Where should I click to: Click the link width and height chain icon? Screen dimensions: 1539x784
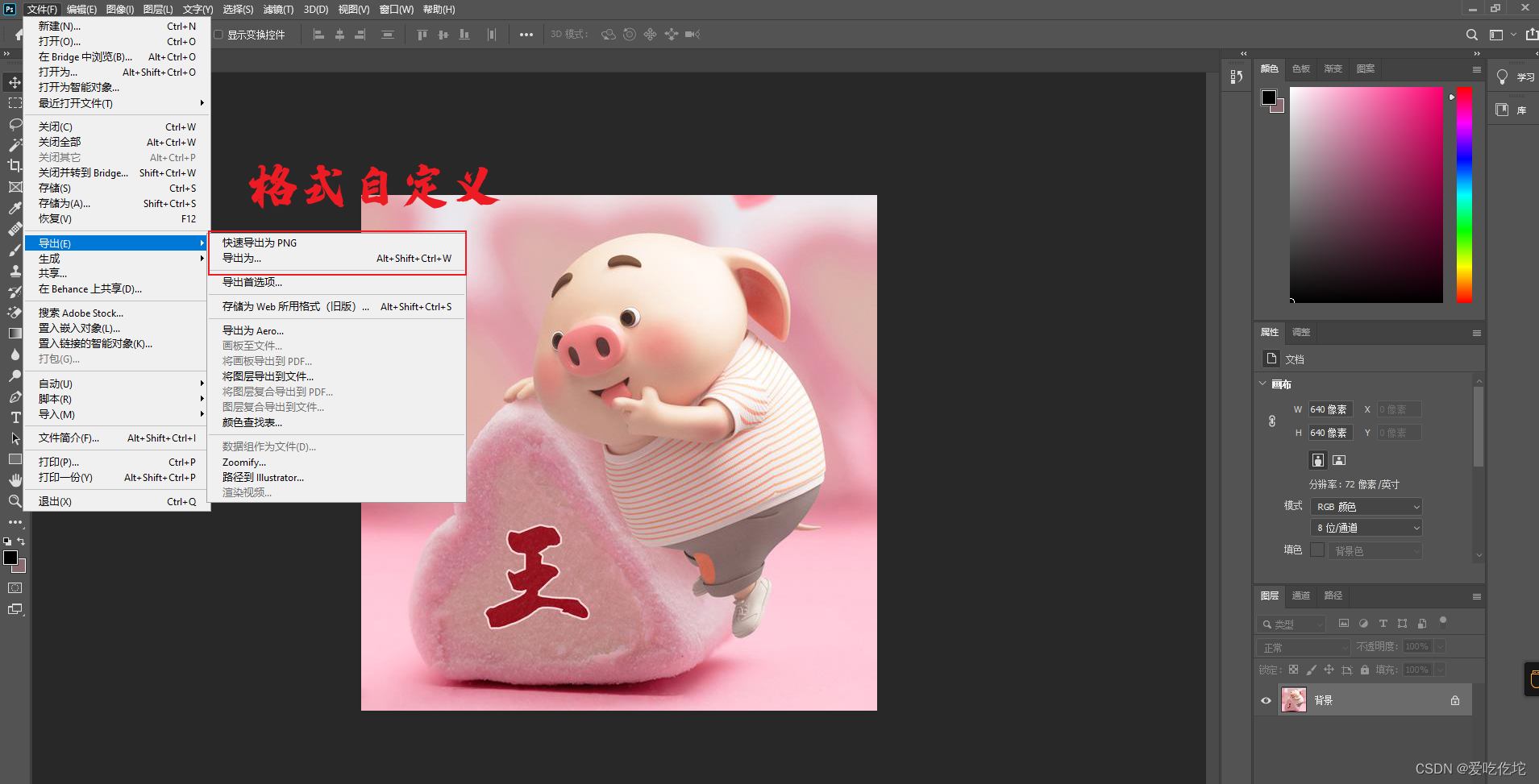click(1271, 421)
